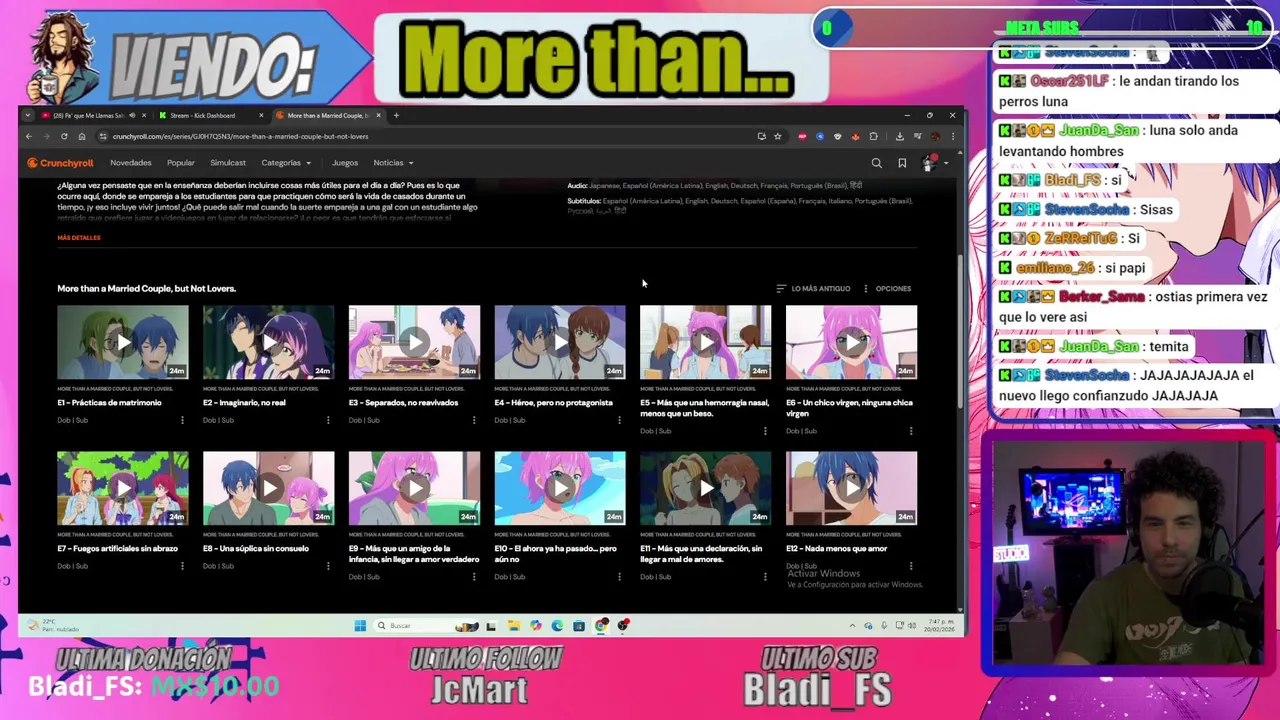The width and height of the screenshot is (1280, 720).
Task: Open E5 – Más que una hemorragia nasal title
Action: click(x=705, y=408)
